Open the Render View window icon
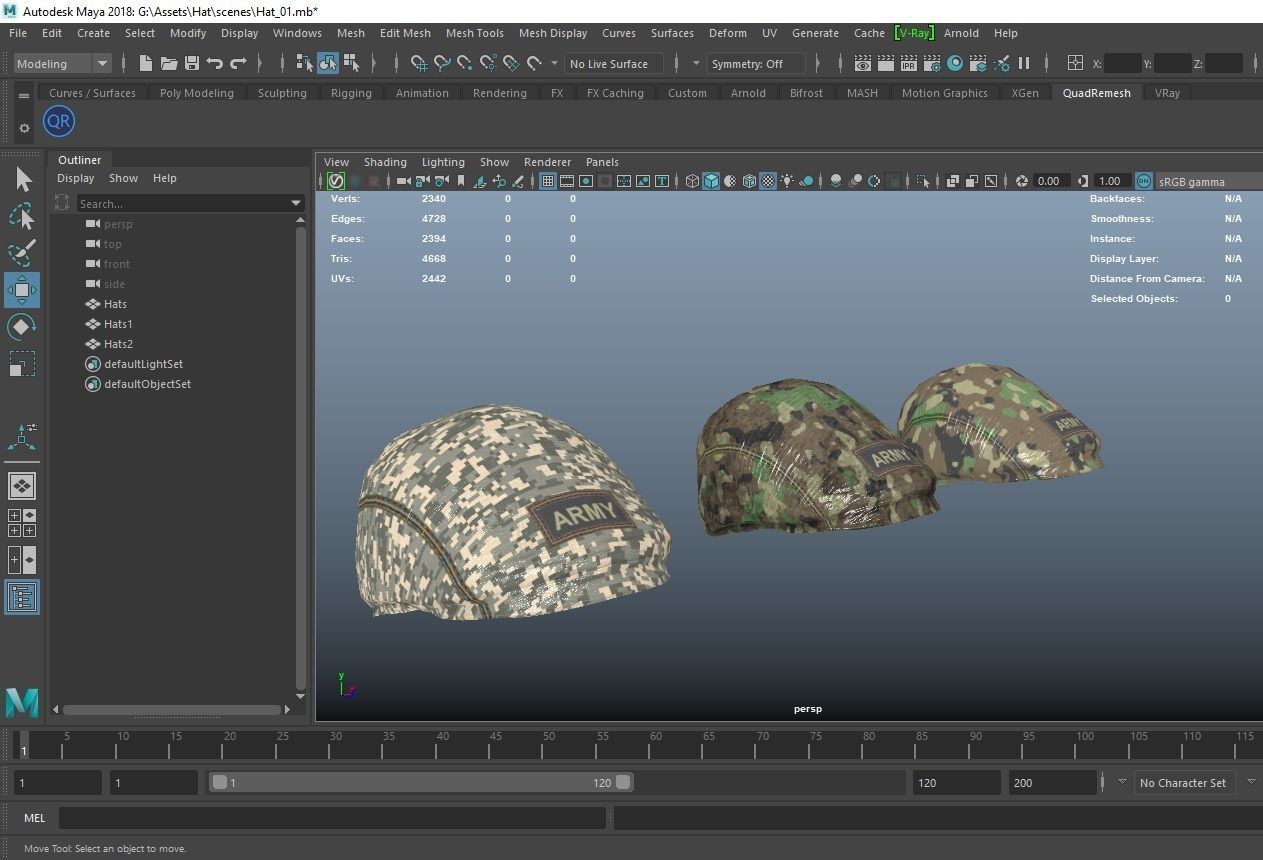This screenshot has height=860, width=1263. (x=863, y=63)
